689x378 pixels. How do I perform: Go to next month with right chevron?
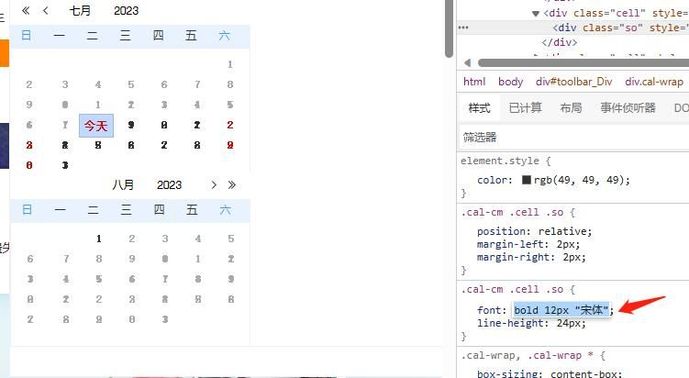click(x=214, y=185)
